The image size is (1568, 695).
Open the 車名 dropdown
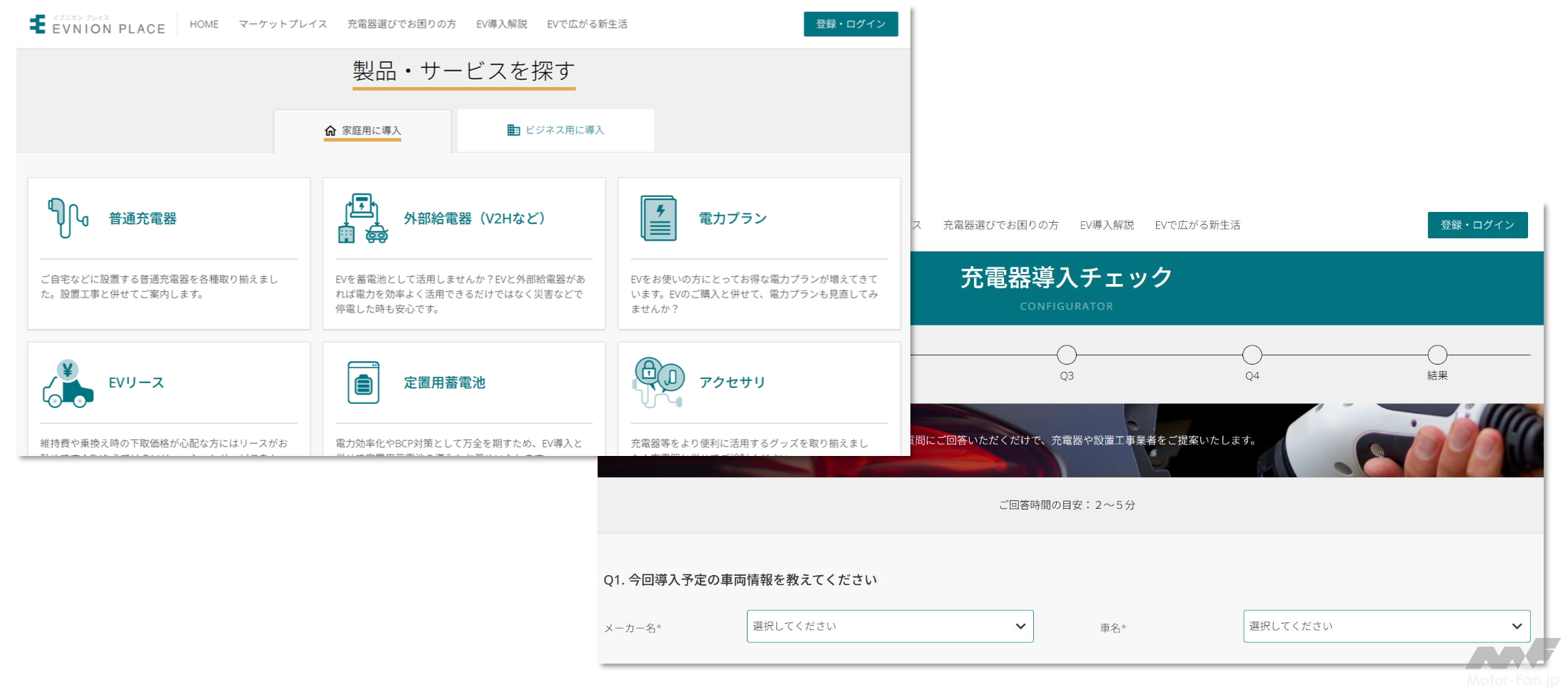point(1385,626)
